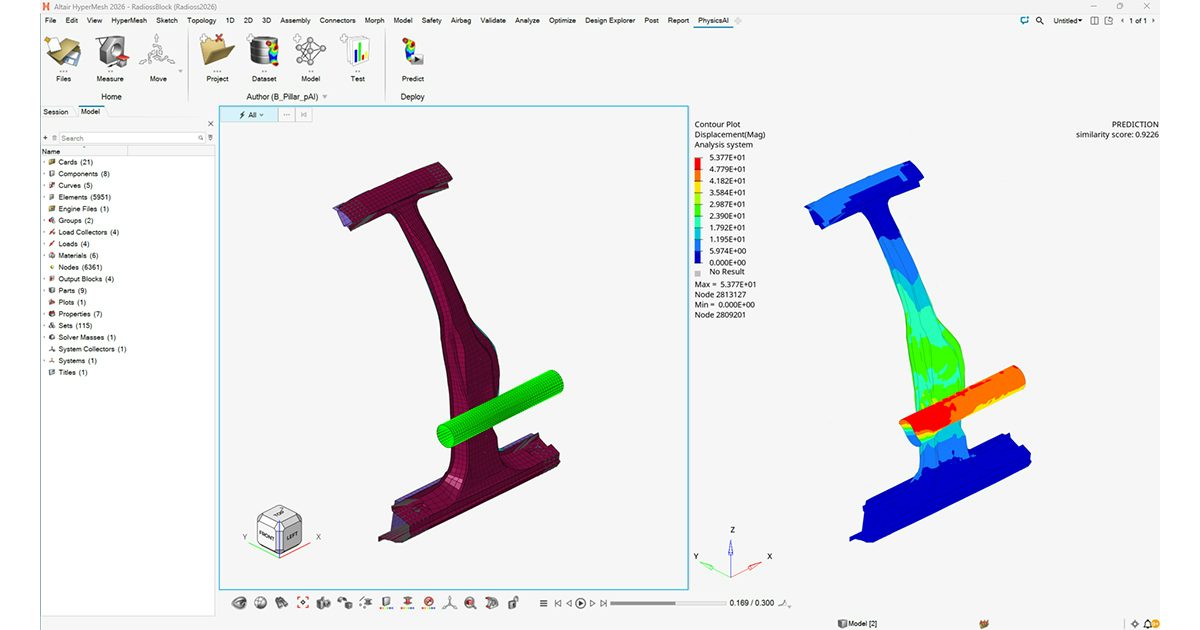Jump to the last animation frame

click(x=603, y=603)
